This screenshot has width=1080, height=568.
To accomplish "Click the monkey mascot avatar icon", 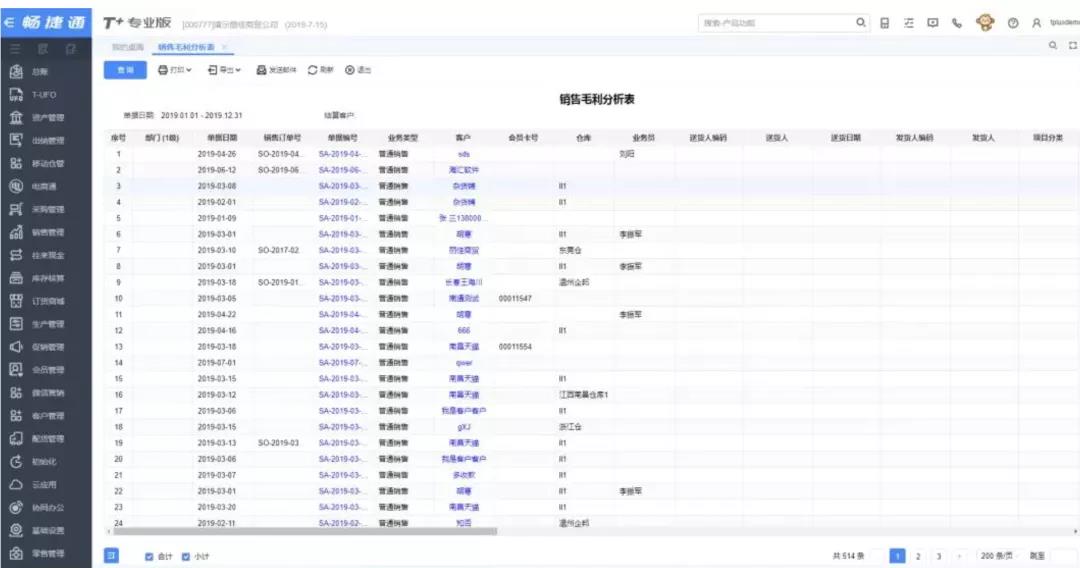I will pyautogui.click(x=984, y=22).
